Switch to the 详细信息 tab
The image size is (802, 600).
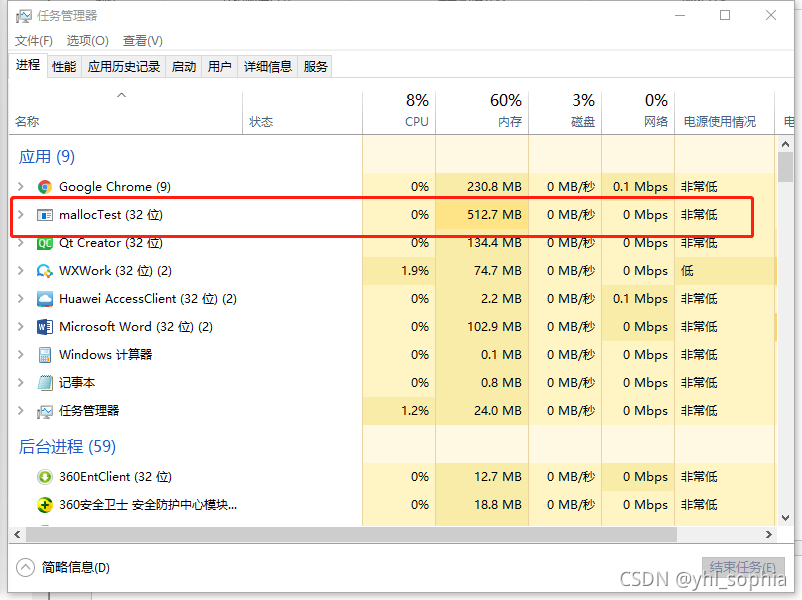(x=268, y=66)
